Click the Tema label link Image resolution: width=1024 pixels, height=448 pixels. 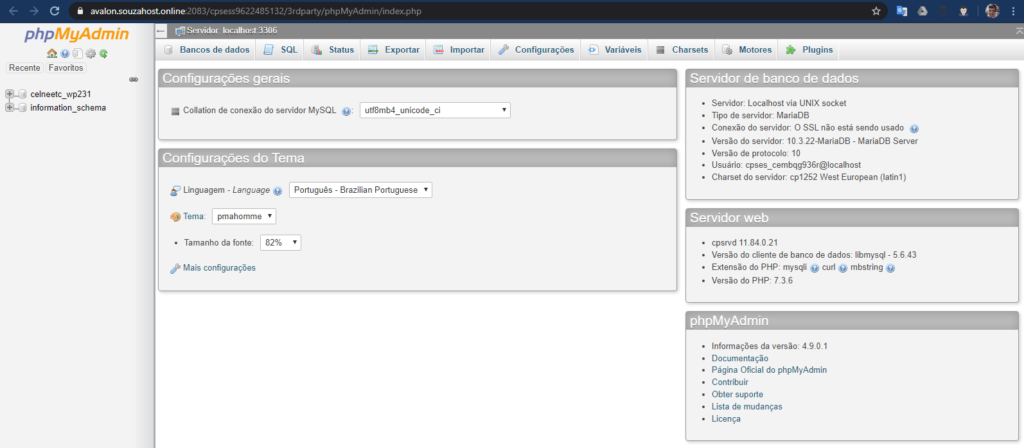[x=195, y=216]
